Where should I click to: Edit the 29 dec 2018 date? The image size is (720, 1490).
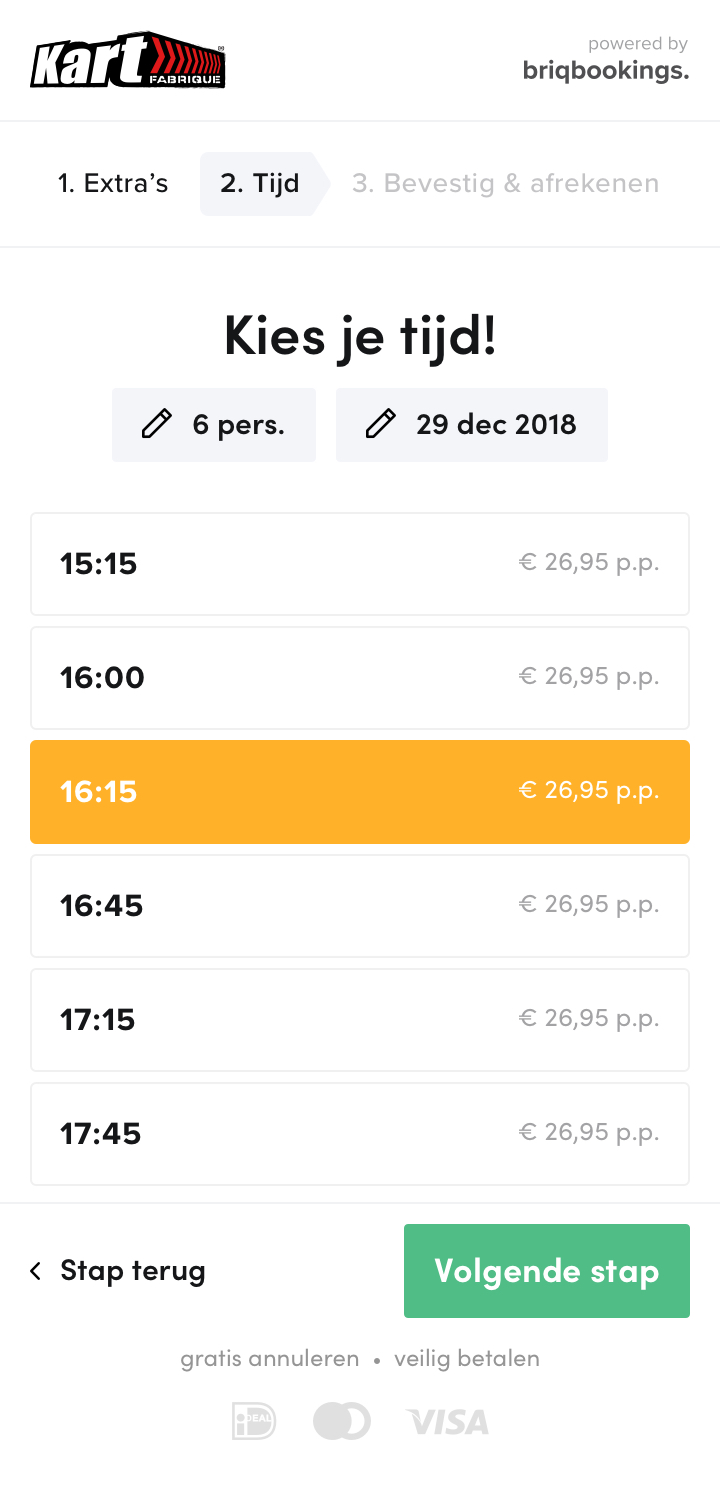(496, 425)
